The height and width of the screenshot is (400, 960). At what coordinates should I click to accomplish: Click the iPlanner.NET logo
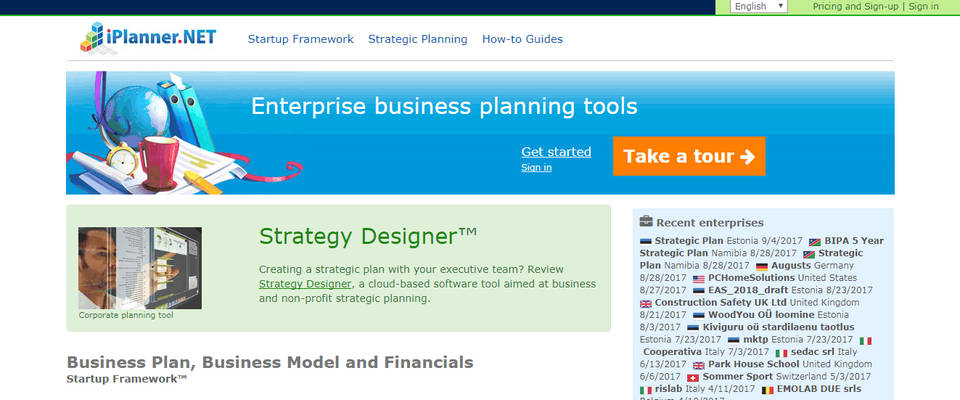pos(146,38)
